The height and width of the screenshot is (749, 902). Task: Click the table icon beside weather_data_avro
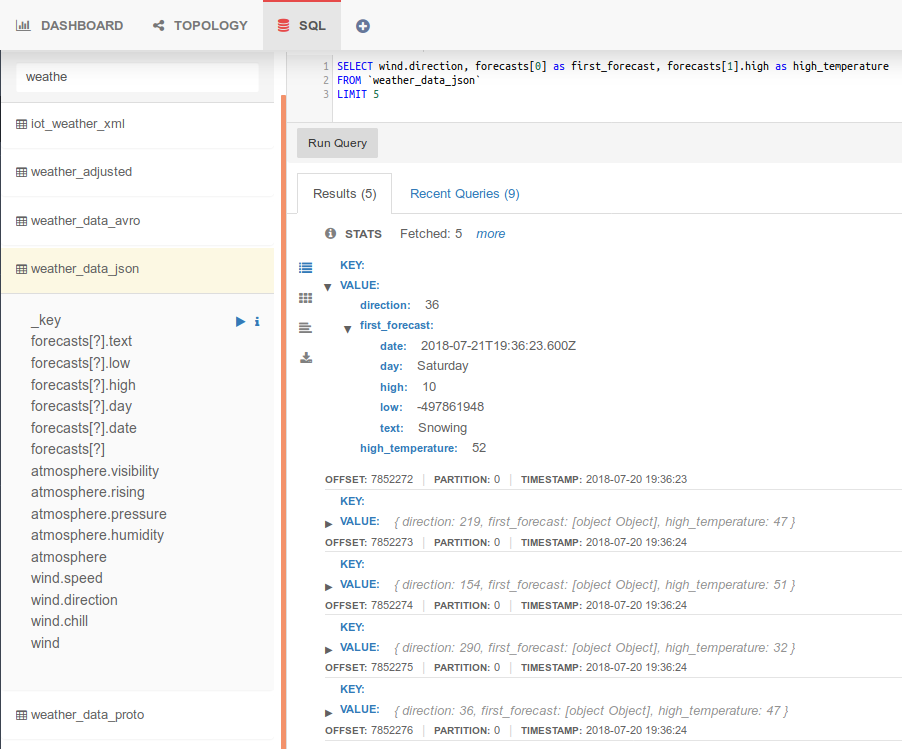[x=21, y=221]
